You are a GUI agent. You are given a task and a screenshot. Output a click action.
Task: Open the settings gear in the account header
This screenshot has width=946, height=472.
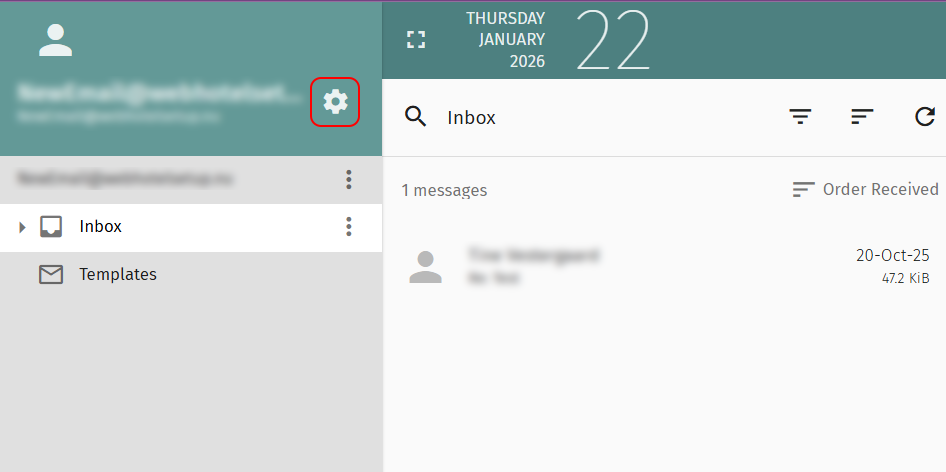pyautogui.click(x=335, y=102)
